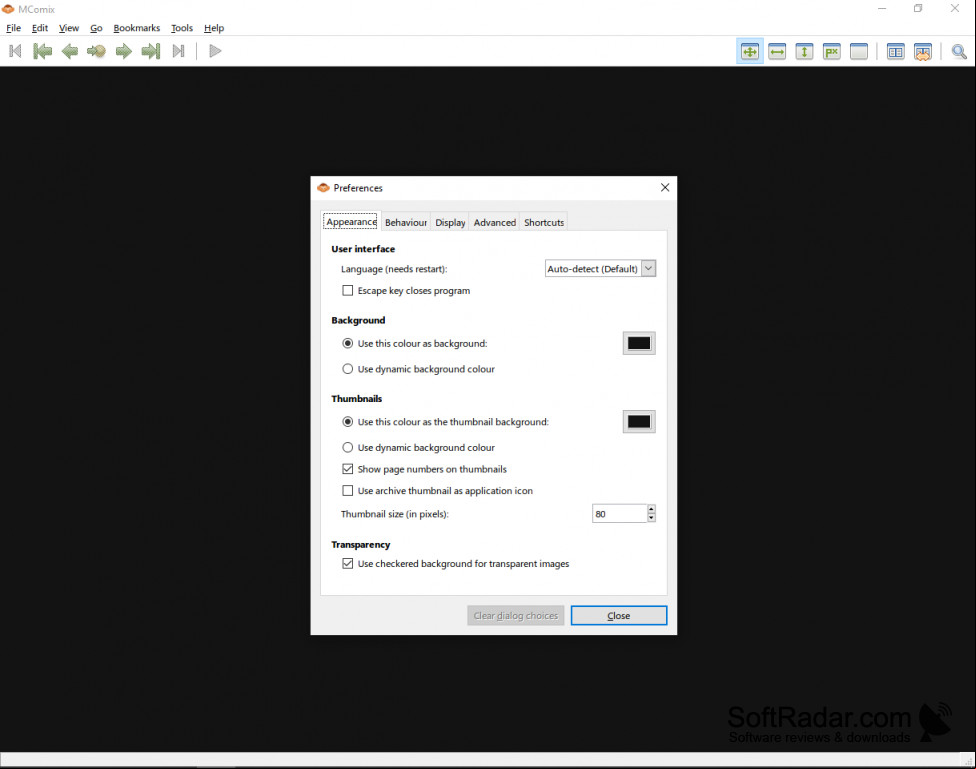
Task: Select manual zoom mode icon
Action: (x=859, y=52)
